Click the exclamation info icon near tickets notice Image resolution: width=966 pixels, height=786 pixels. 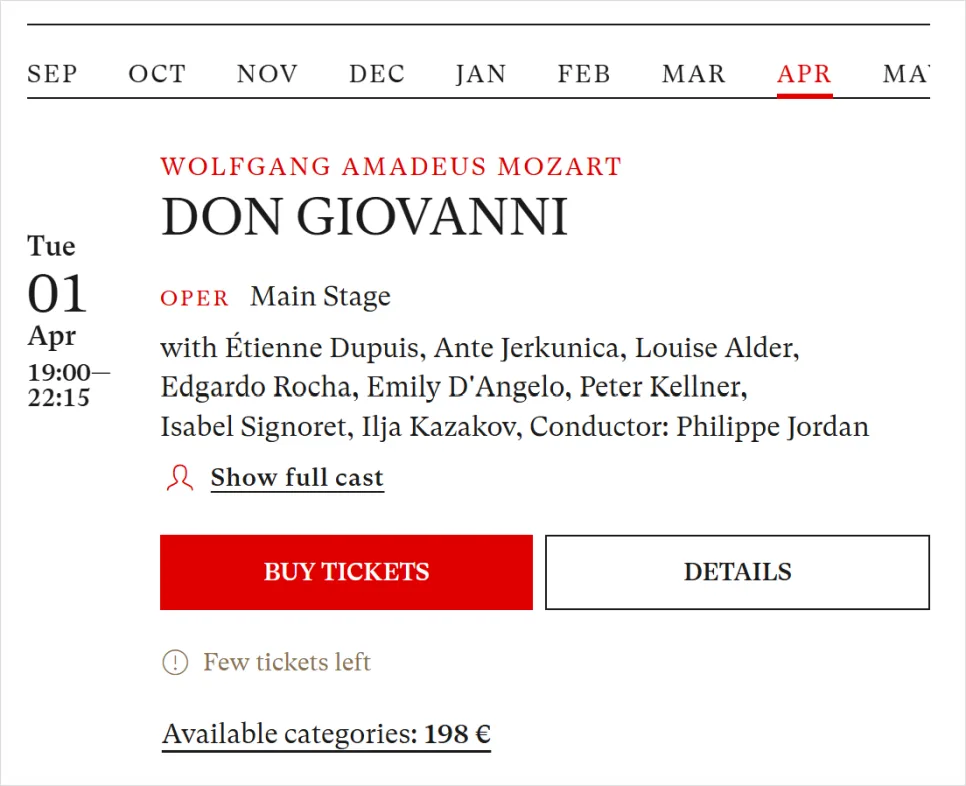175,662
